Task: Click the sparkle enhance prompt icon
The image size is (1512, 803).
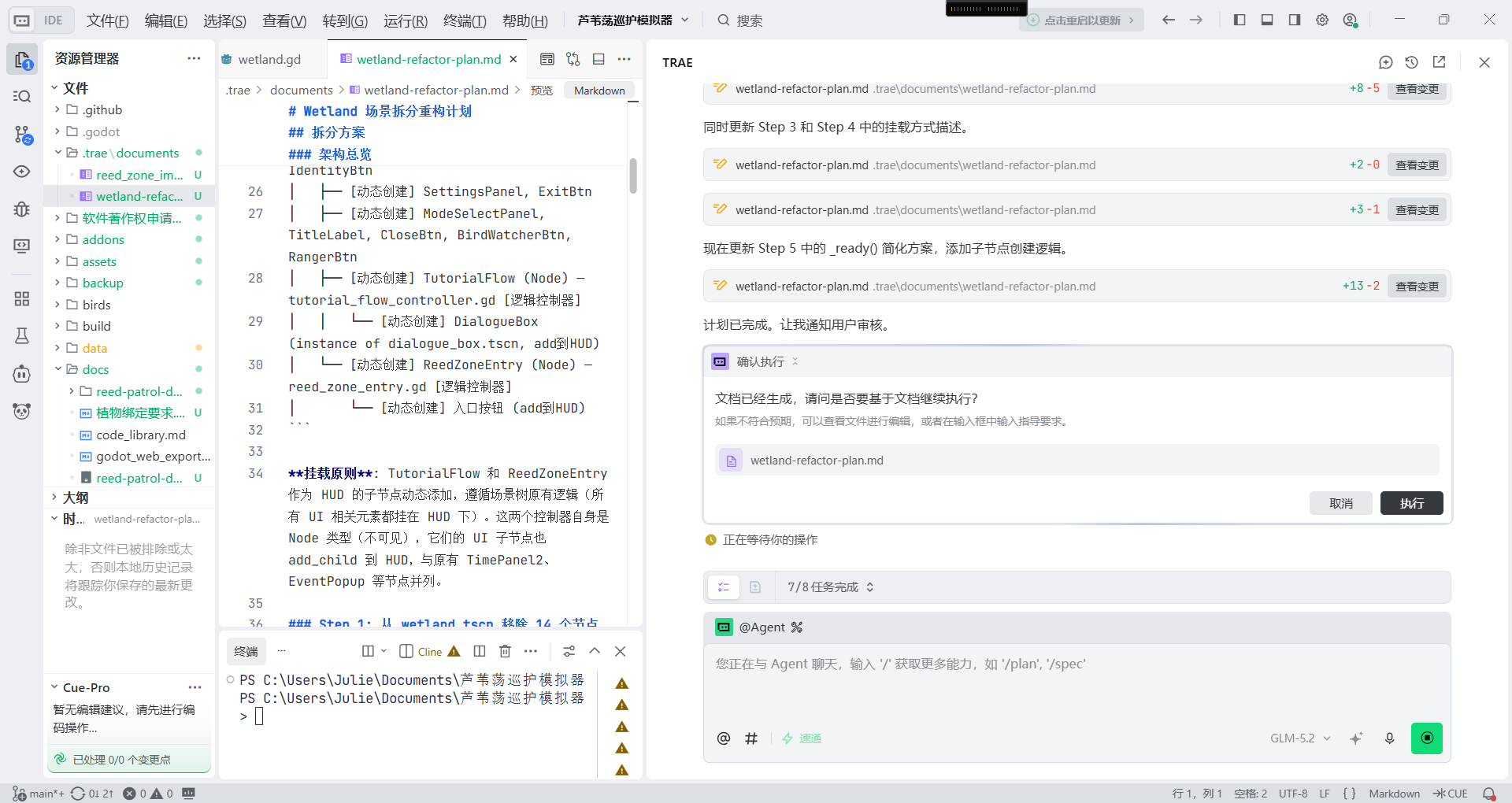Action: point(1356,738)
